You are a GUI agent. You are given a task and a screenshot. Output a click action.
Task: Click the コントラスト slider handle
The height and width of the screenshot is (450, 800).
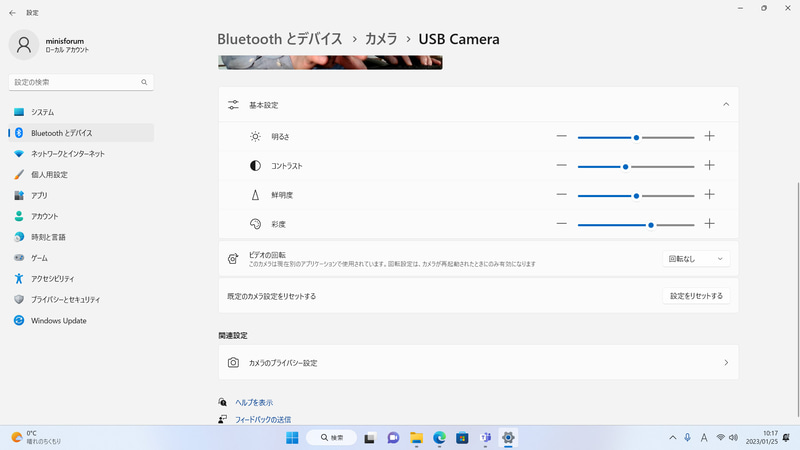[x=625, y=167]
